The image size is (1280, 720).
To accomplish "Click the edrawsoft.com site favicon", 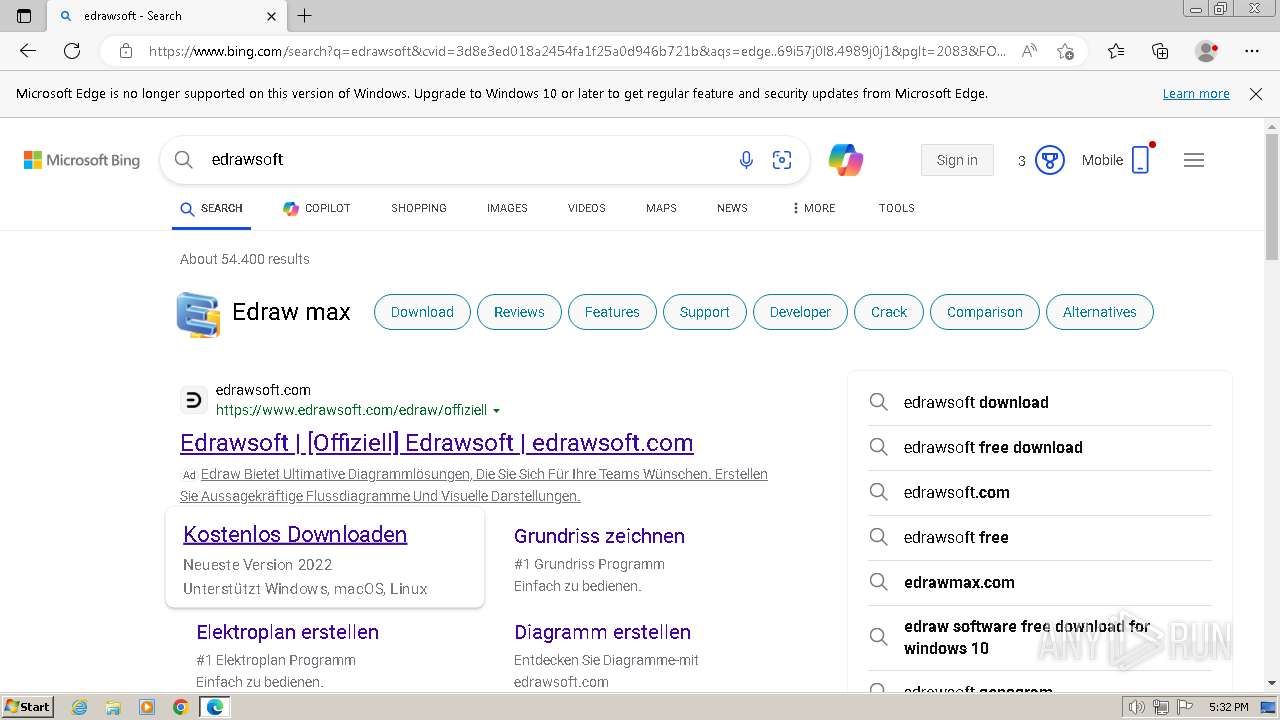I will (x=194, y=400).
